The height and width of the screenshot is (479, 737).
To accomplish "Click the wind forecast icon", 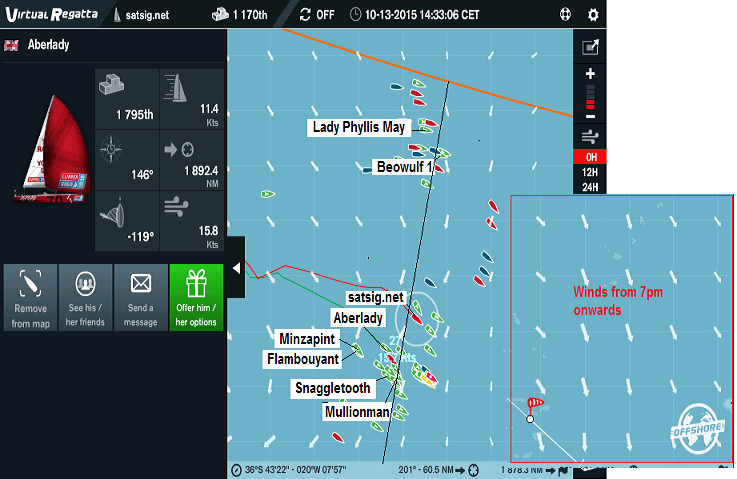I will coord(590,137).
